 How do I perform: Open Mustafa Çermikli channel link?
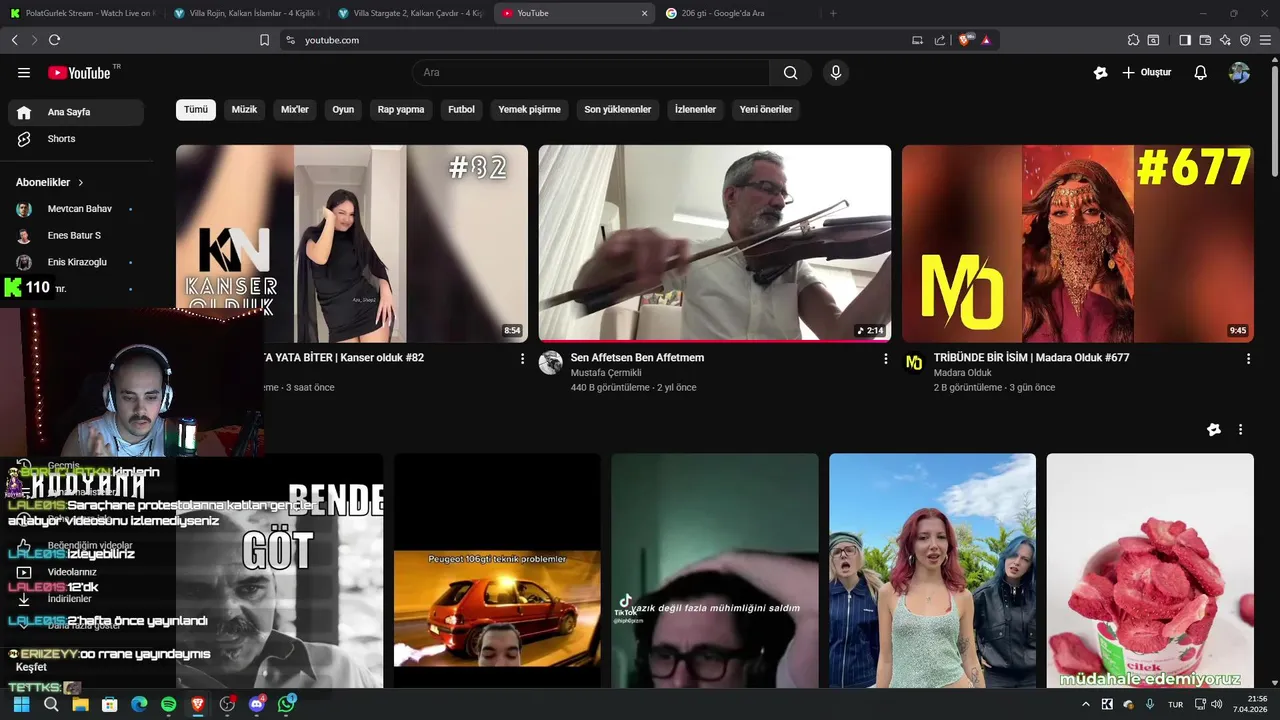tap(606, 373)
